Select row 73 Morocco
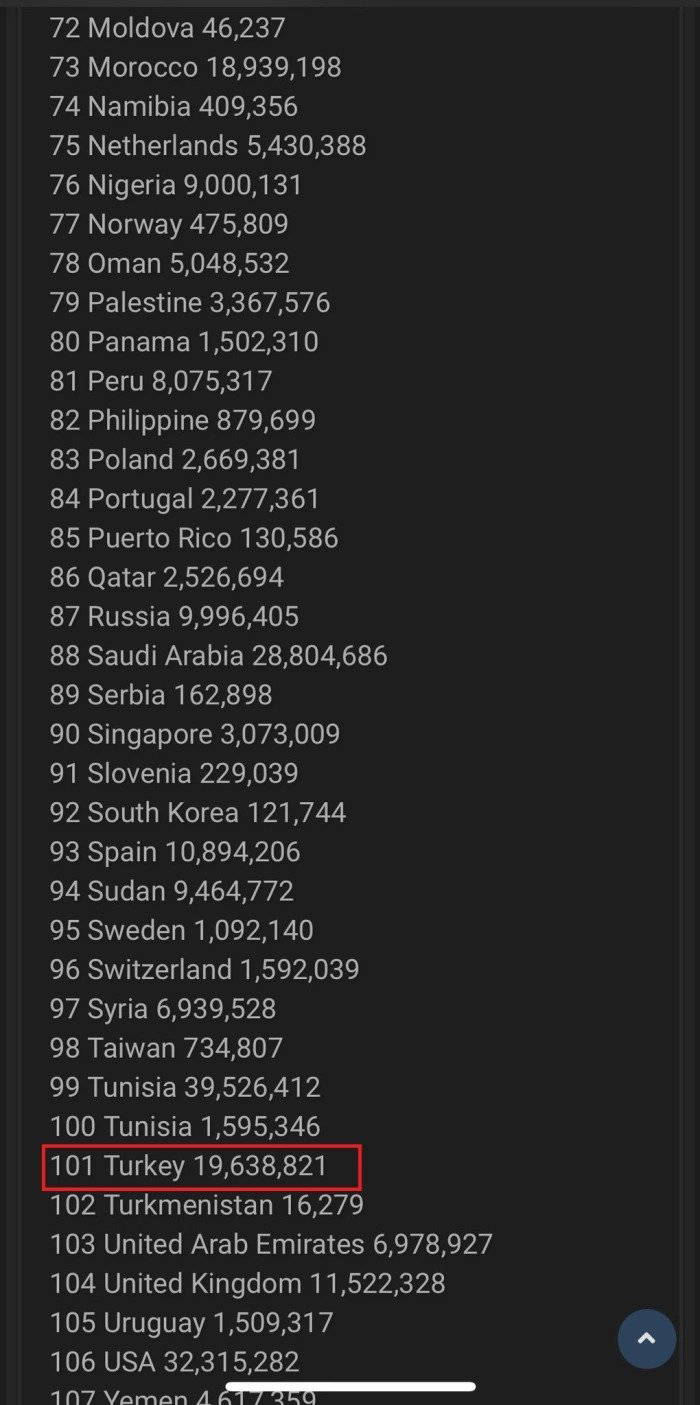Image resolution: width=700 pixels, height=1405 pixels. [x=195, y=67]
